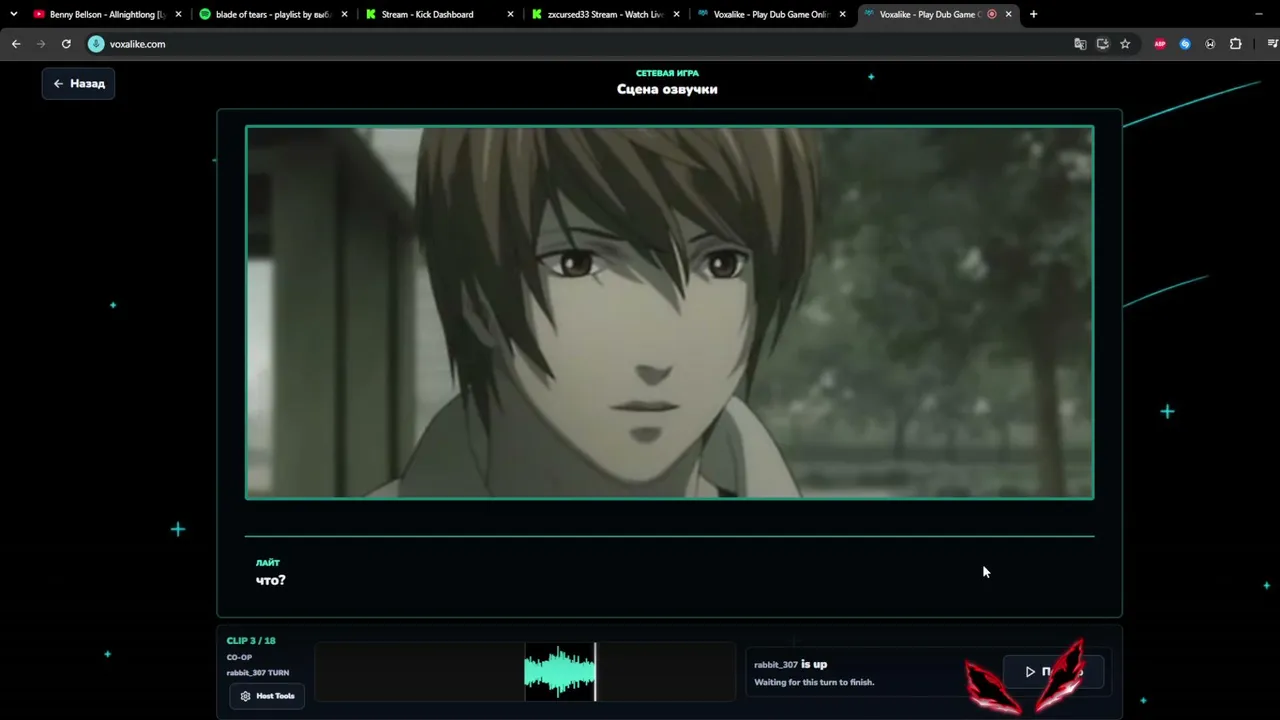Click the Назад back button
Screen dimensions: 1280x720
click(78, 84)
